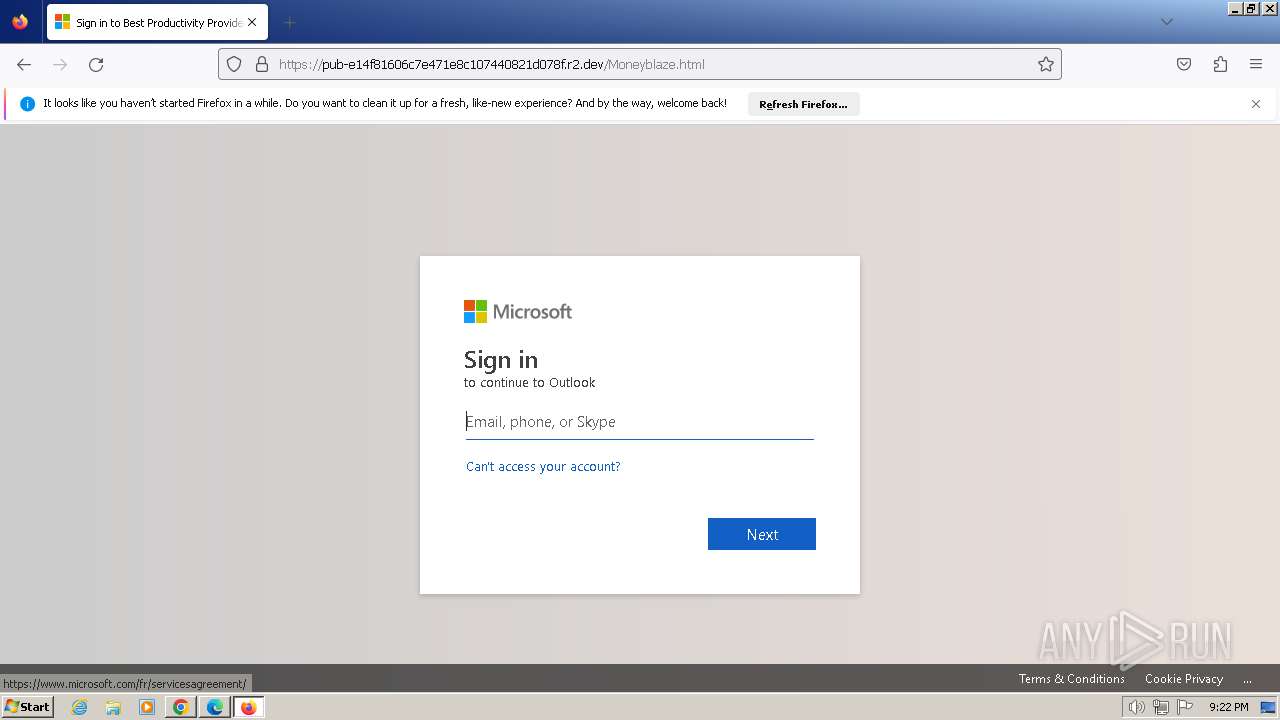Open the Cookie Privacy link
The height and width of the screenshot is (720, 1280).
pos(1184,679)
